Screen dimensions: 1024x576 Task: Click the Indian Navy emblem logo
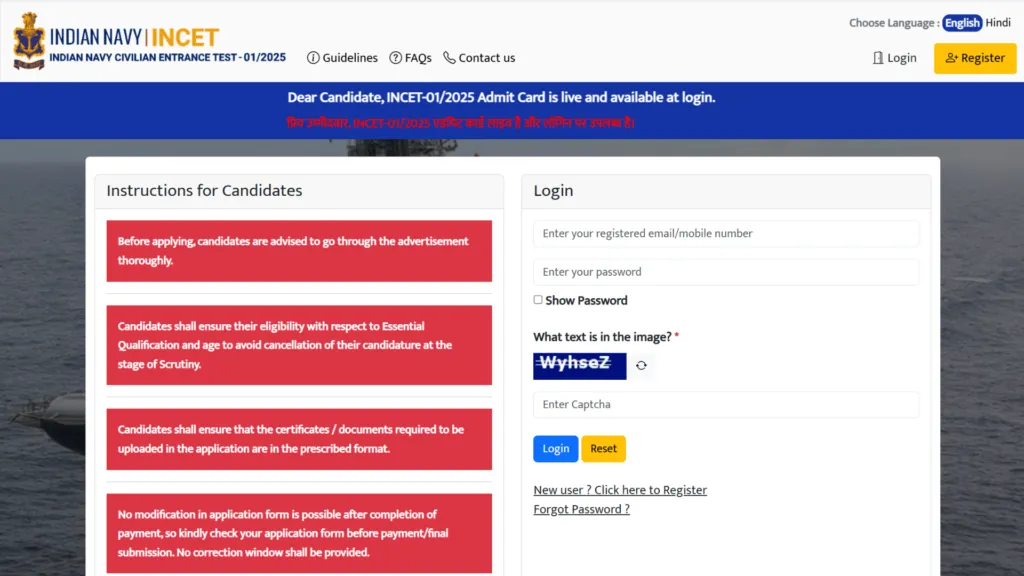tap(28, 41)
